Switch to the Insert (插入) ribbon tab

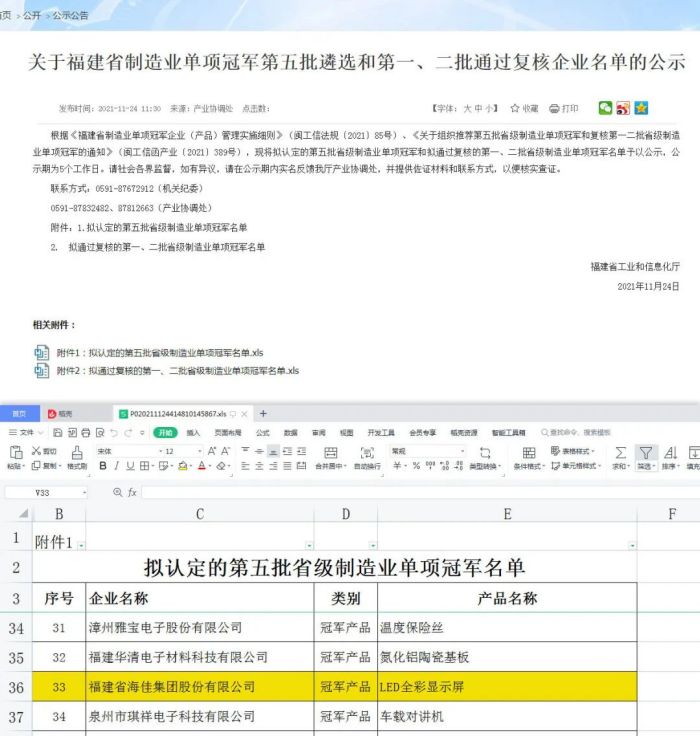[x=193, y=433]
